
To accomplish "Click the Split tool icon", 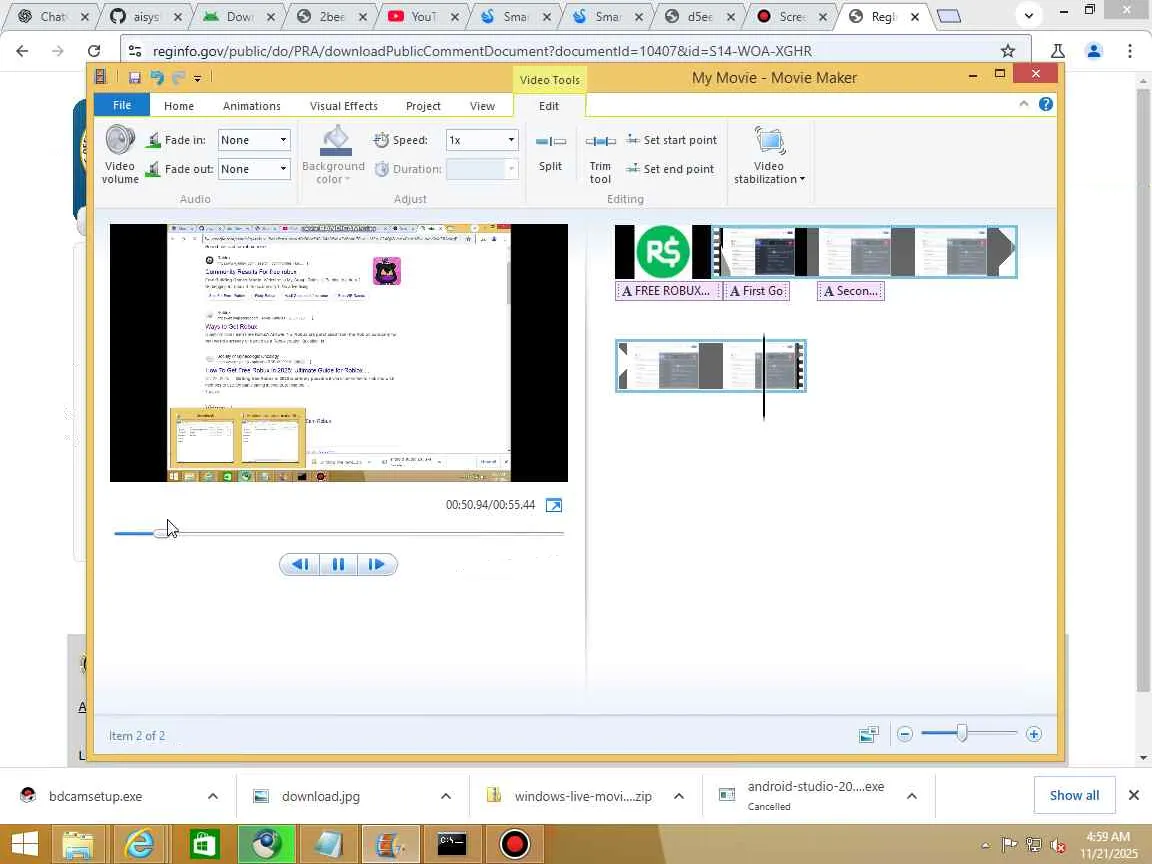I will click(x=550, y=142).
